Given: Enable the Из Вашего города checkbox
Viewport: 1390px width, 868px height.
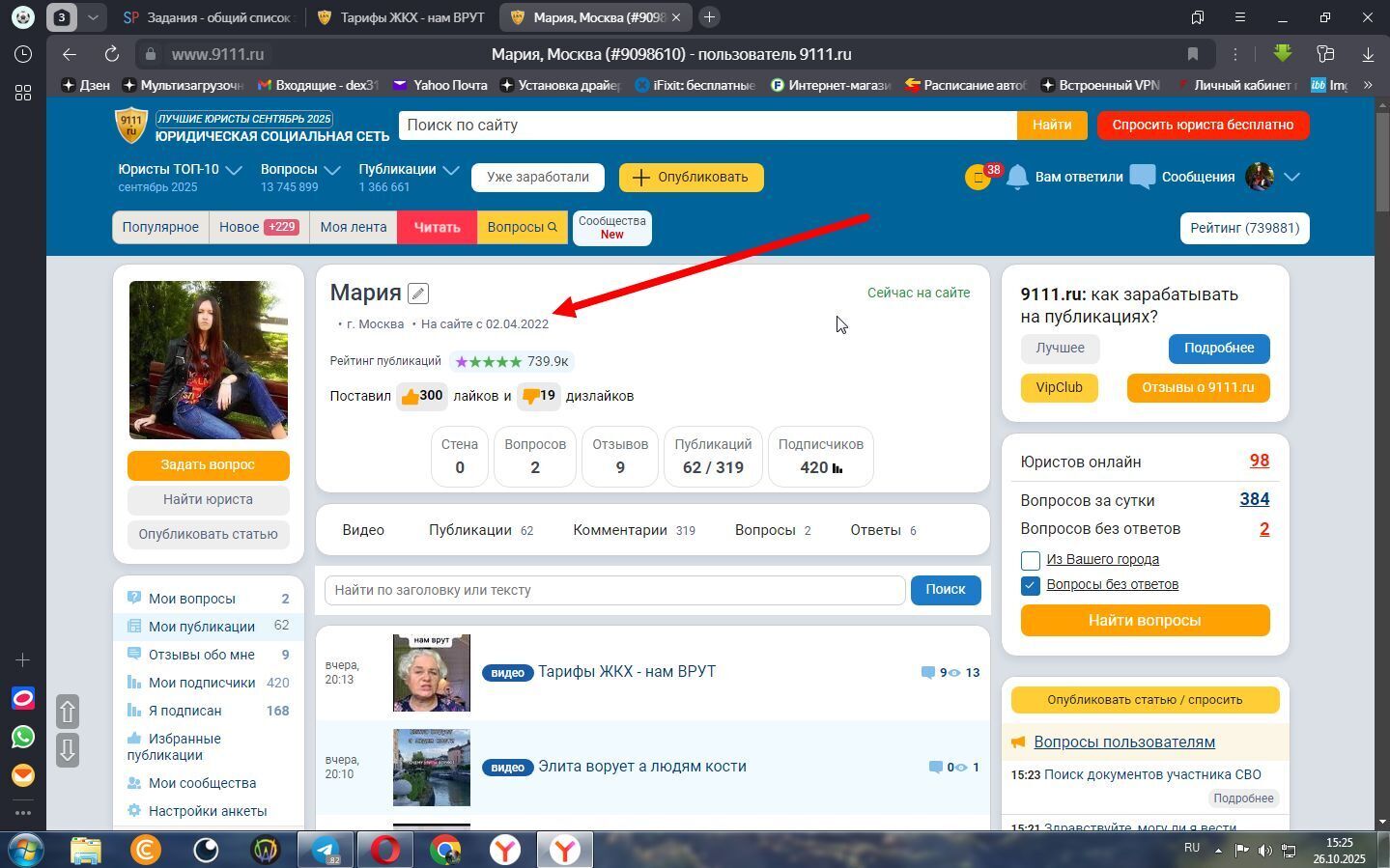Looking at the screenshot, I should tap(1030, 560).
